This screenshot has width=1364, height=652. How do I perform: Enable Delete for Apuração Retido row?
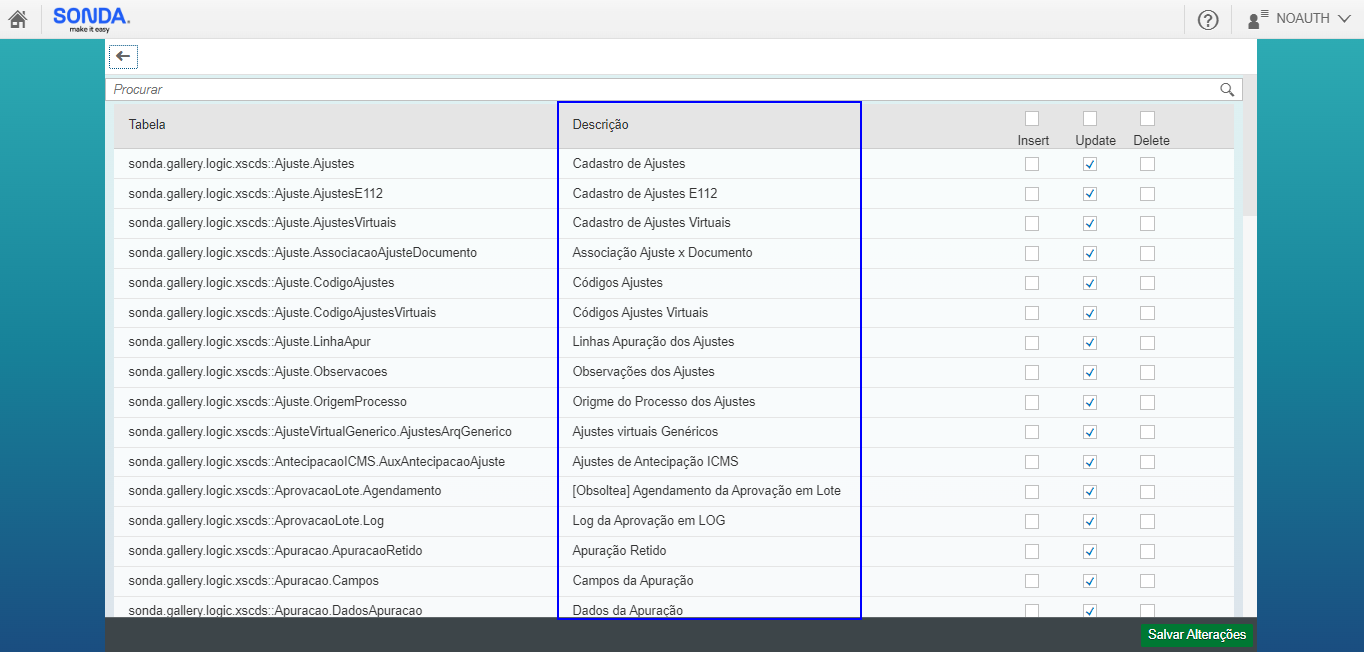(1147, 551)
